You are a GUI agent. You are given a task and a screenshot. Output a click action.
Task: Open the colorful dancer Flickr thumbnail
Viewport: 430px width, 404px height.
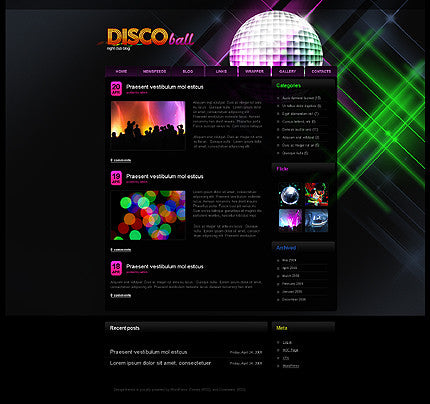[316, 194]
